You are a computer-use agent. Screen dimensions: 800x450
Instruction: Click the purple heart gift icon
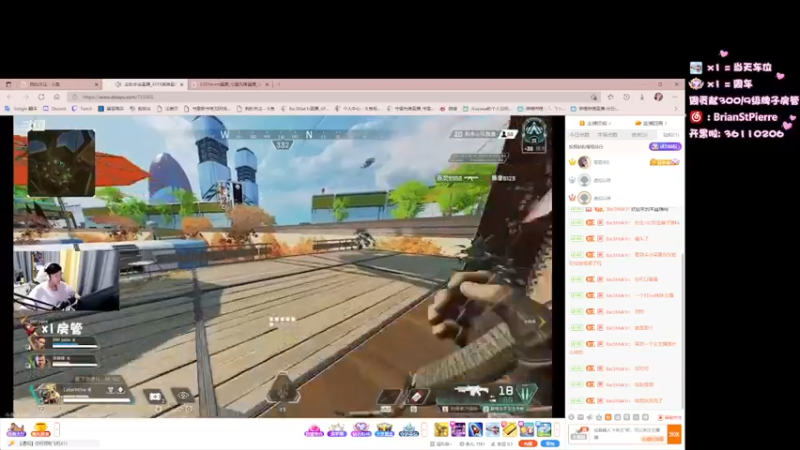pyautogui.click(x=361, y=430)
